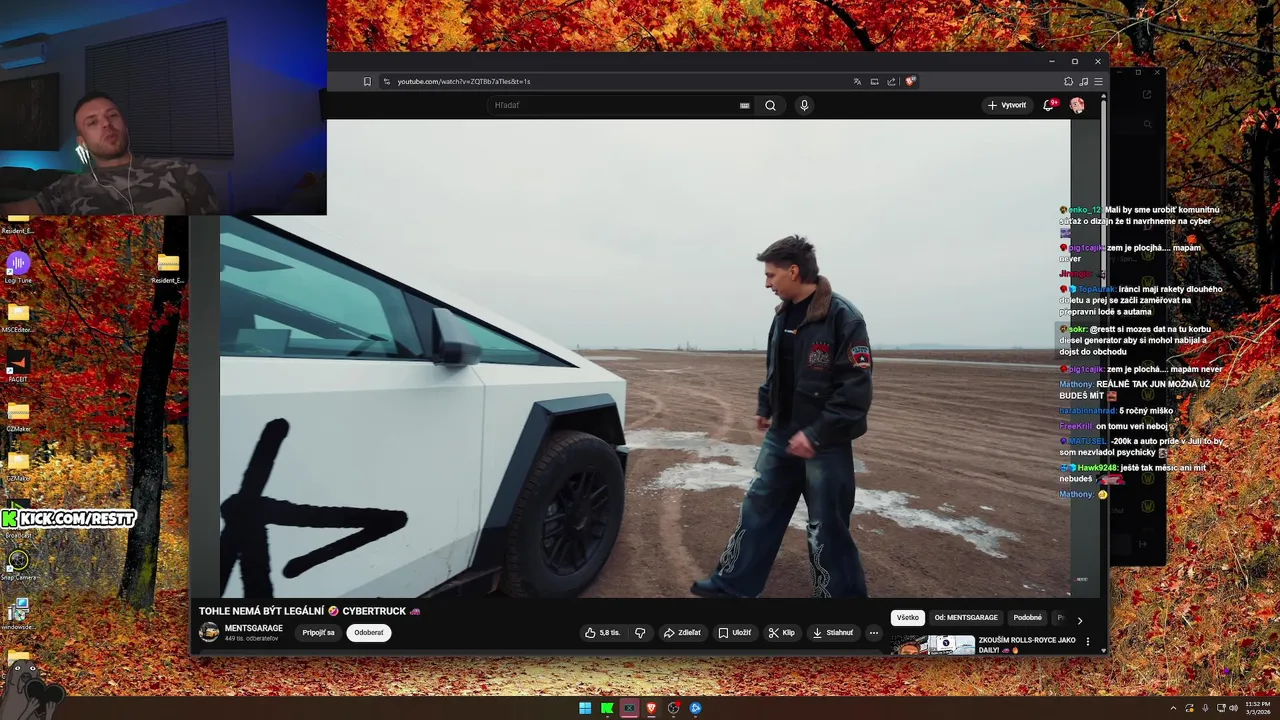Screen dimensions: 1280x720
Task: Click the Windows Start button in taskbar
Action: coord(585,708)
